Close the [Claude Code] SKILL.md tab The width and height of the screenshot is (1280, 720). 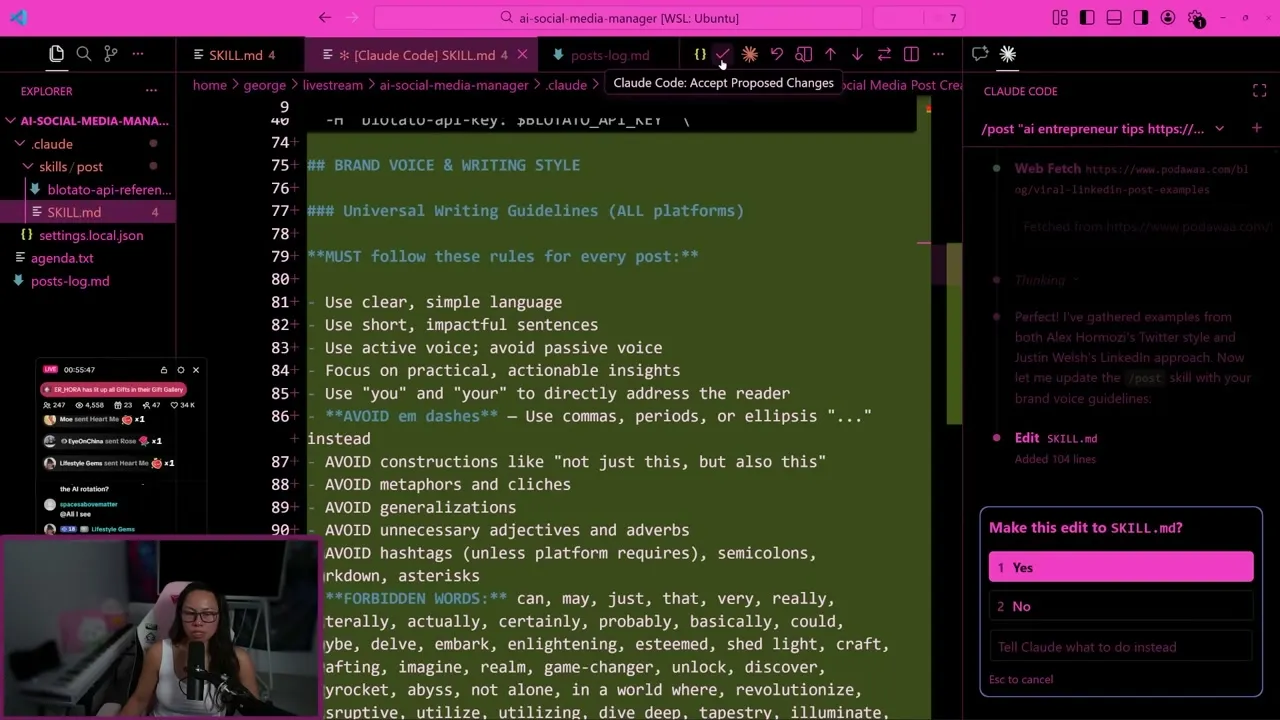524,55
